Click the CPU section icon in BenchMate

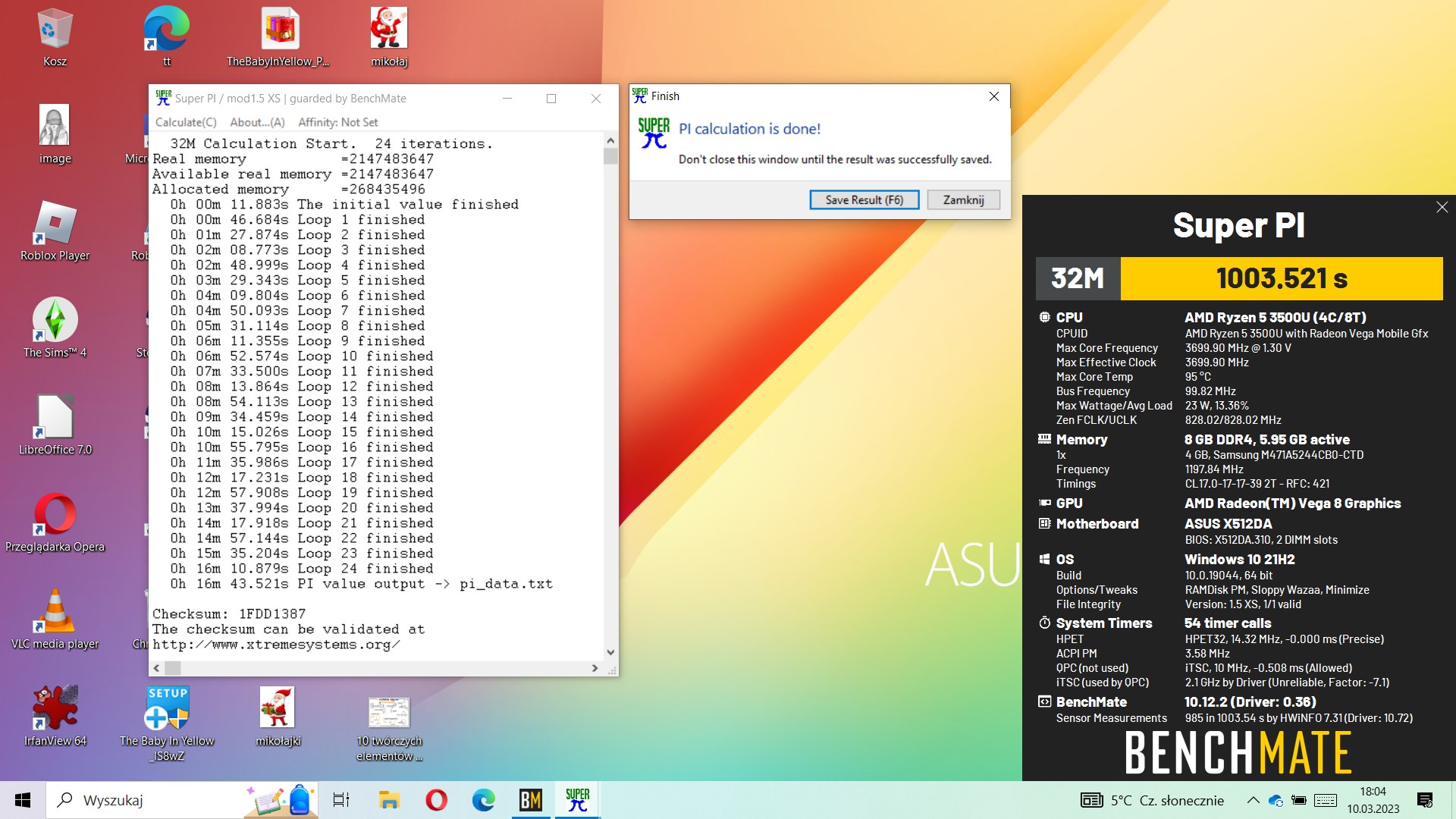click(x=1044, y=317)
